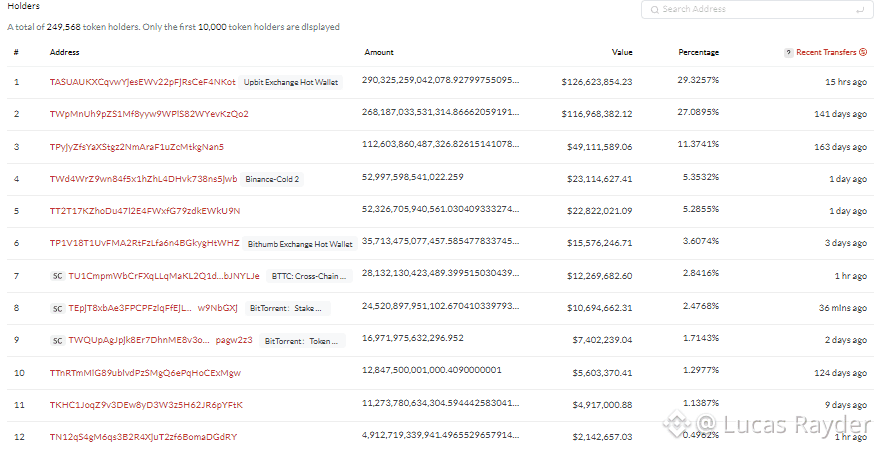This screenshot has width=879, height=449.
Task: Toggle the Recent Transfers switch icon
Action: tap(863, 52)
